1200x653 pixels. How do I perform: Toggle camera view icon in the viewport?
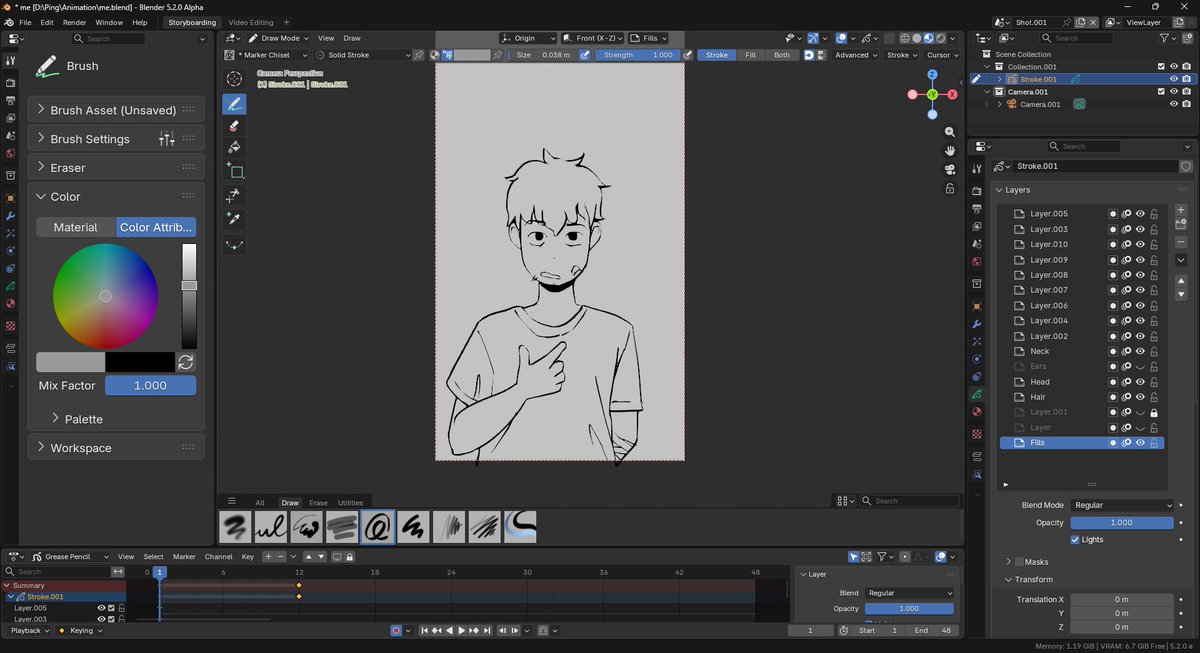pyautogui.click(x=949, y=169)
